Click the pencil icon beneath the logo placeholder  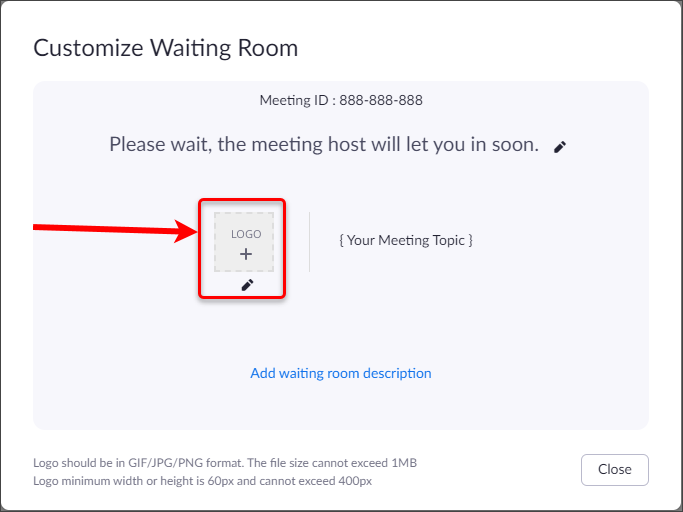pyautogui.click(x=247, y=285)
